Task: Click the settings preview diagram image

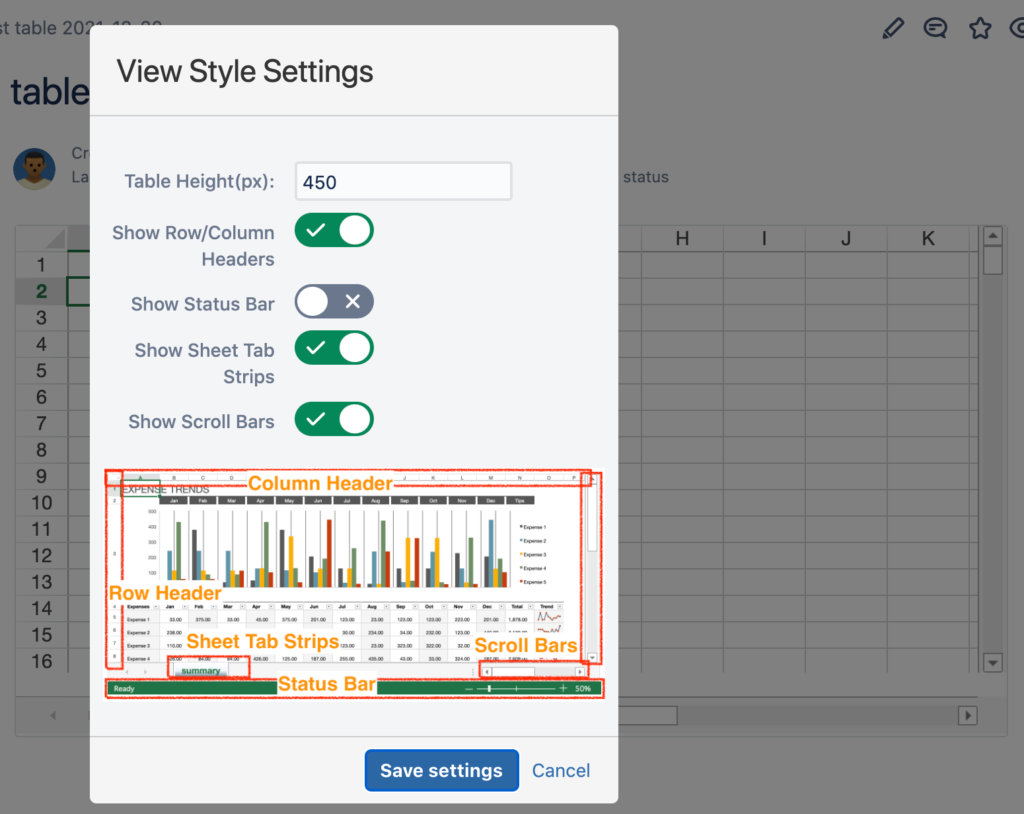Action: pyautogui.click(x=354, y=583)
